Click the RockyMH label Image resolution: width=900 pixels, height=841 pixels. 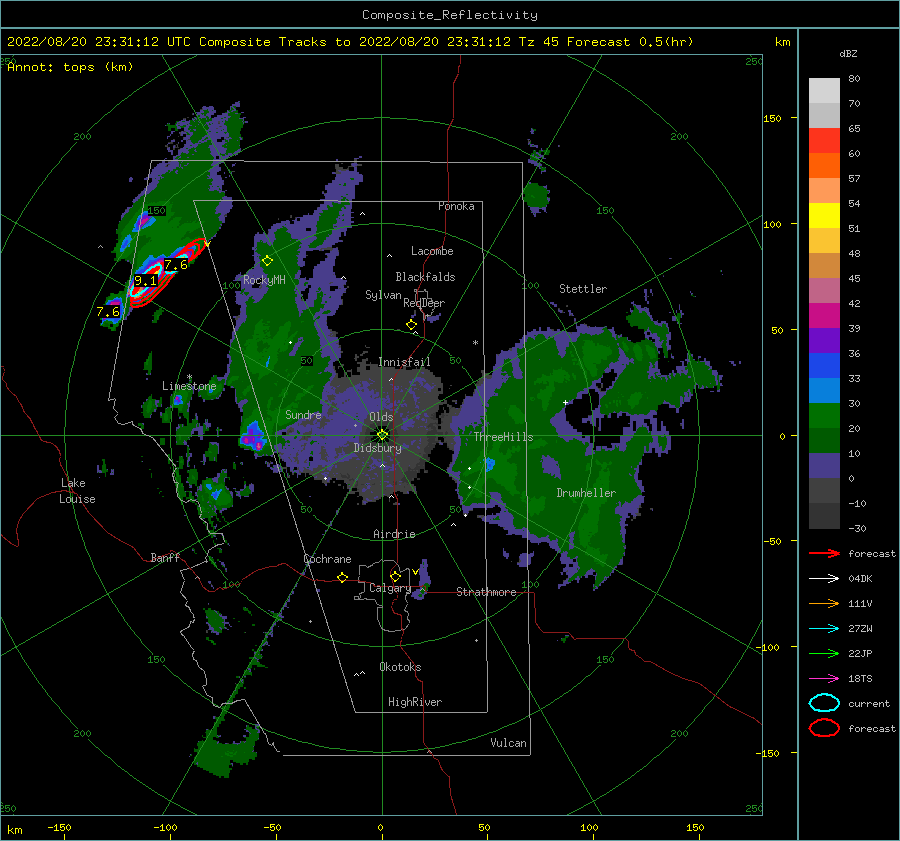coord(264,280)
